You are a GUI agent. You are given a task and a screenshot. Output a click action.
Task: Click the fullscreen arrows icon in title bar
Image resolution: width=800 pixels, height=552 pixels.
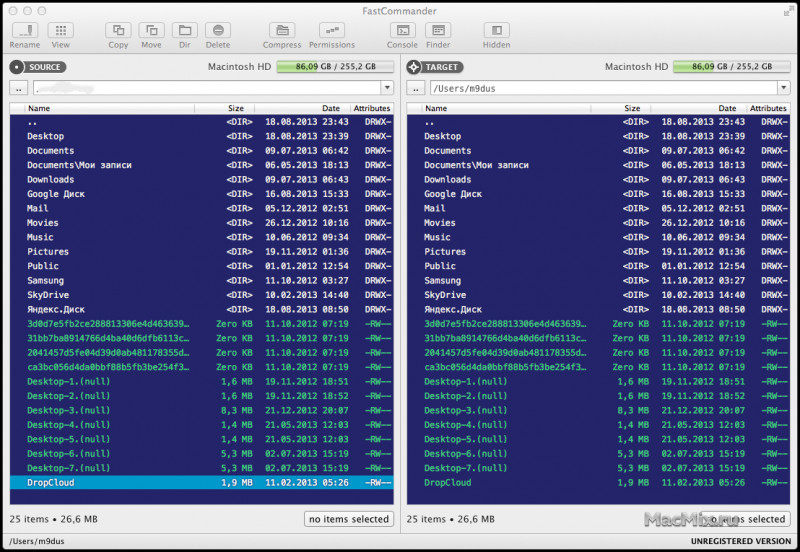(x=788, y=11)
